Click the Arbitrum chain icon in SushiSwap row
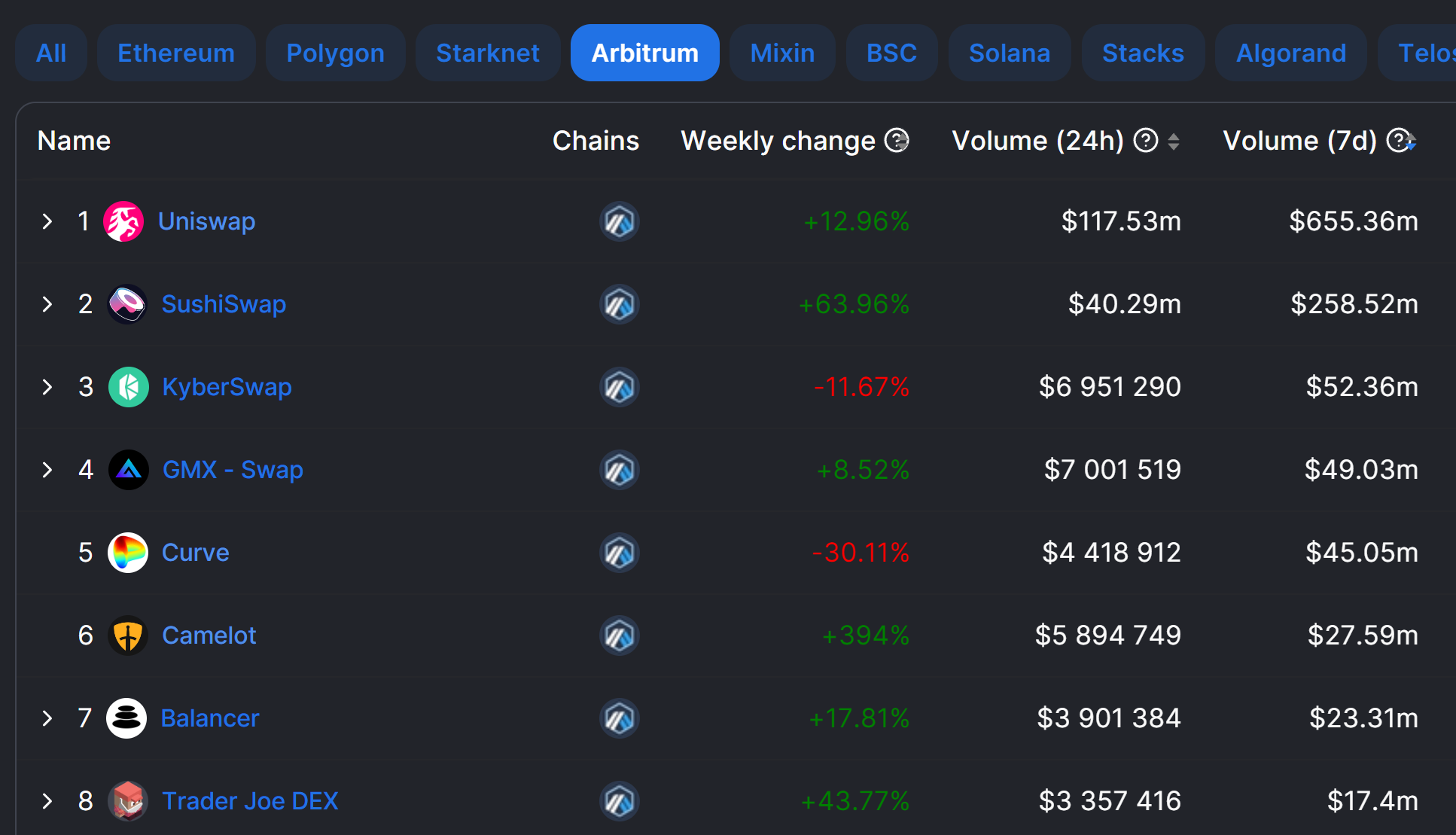Image resolution: width=1456 pixels, height=835 pixels. [620, 304]
